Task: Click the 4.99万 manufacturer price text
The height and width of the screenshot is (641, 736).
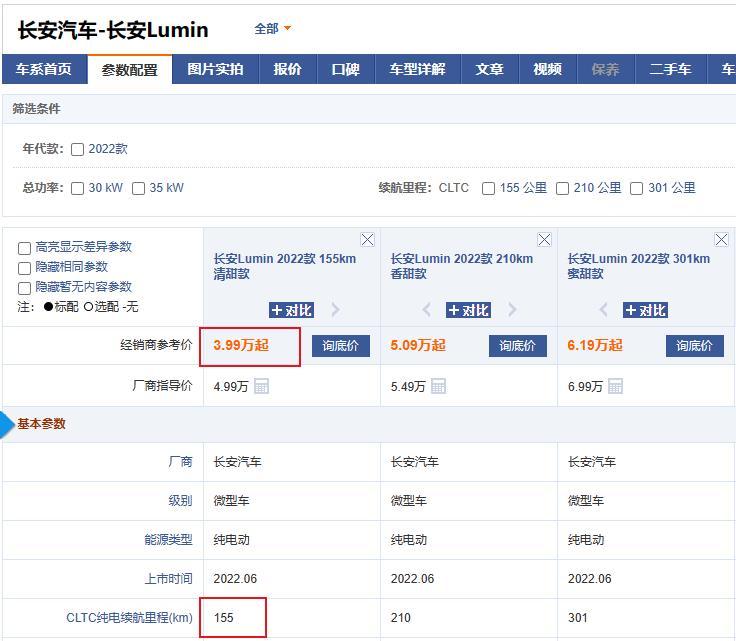Action: [x=231, y=387]
